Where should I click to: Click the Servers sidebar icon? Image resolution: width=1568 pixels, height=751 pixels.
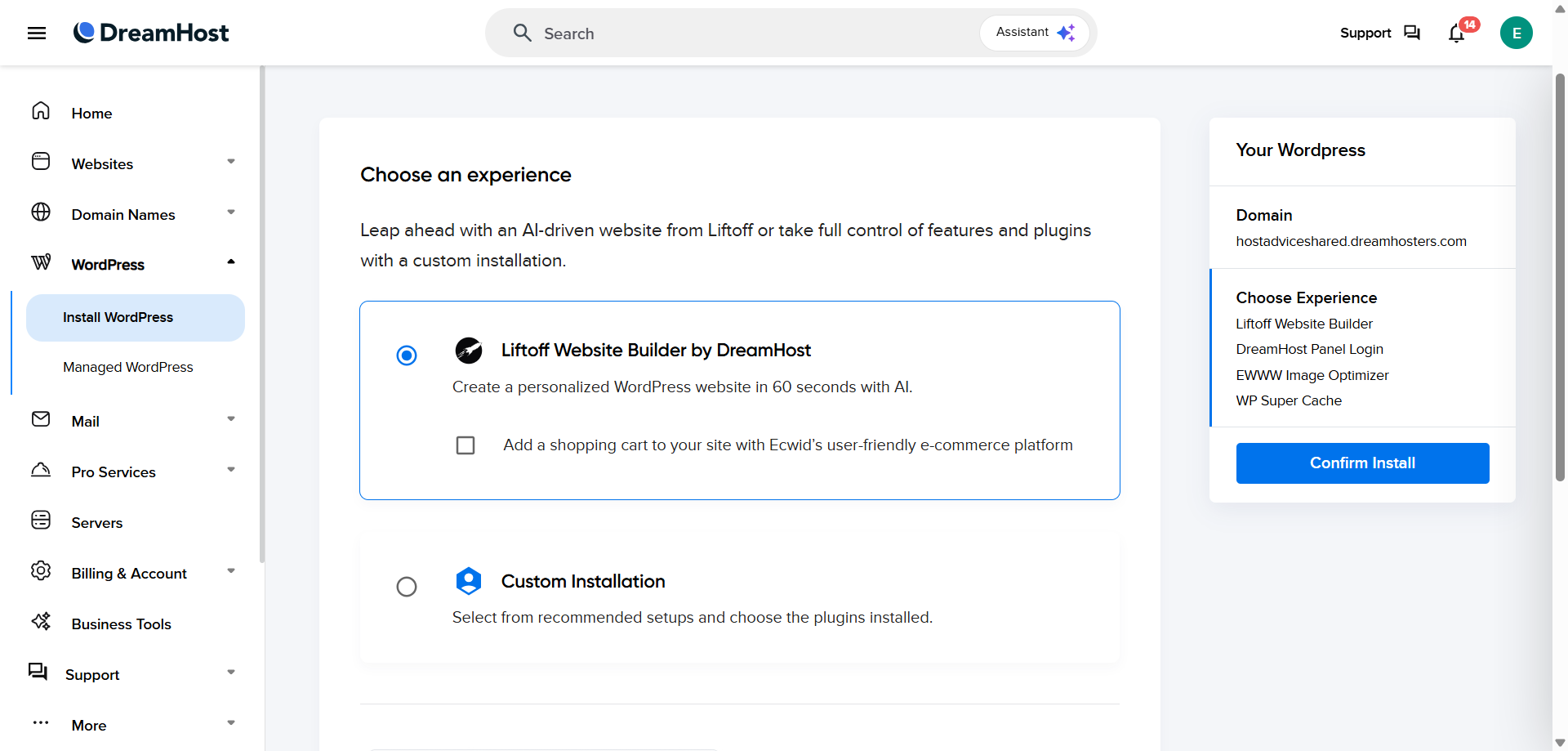pyautogui.click(x=41, y=521)
